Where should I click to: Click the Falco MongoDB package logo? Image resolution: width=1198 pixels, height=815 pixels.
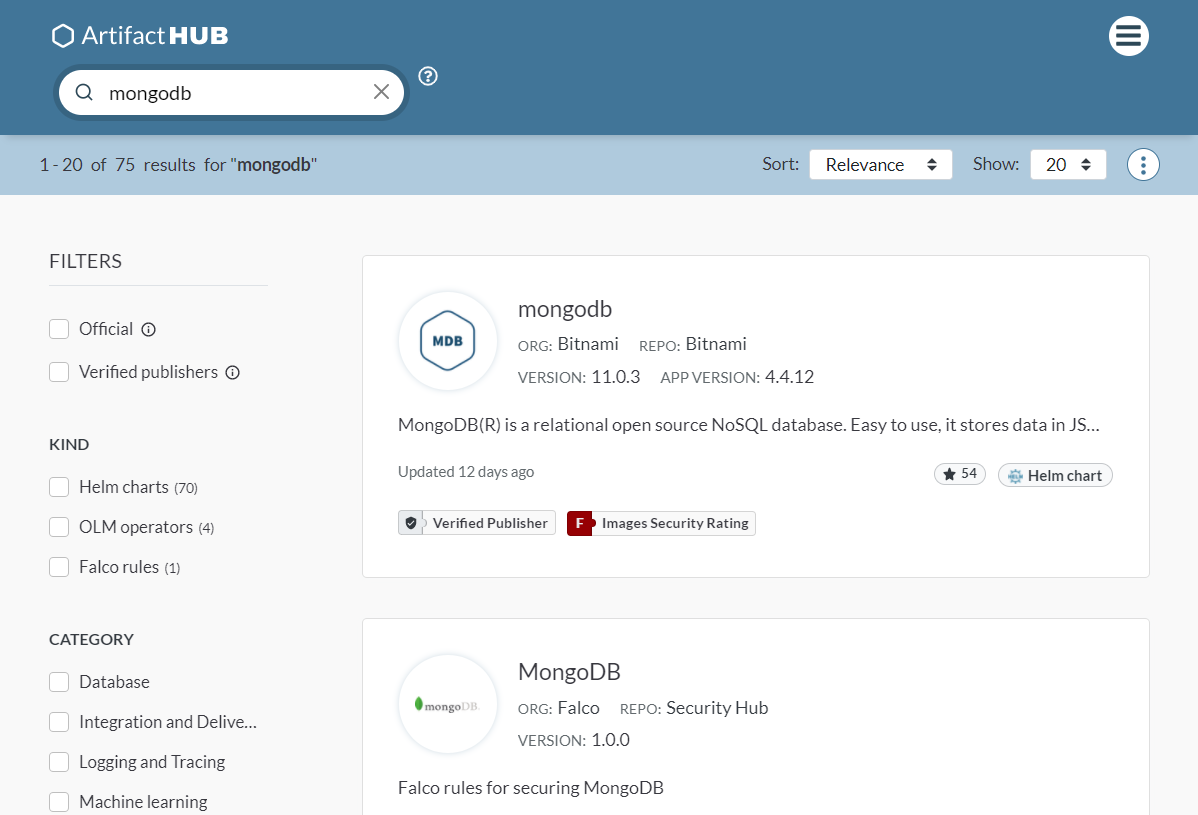click(x=448, y=704)
